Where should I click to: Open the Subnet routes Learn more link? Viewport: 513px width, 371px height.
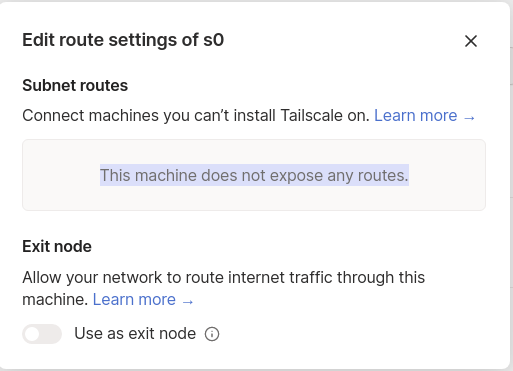coord(425,116)
